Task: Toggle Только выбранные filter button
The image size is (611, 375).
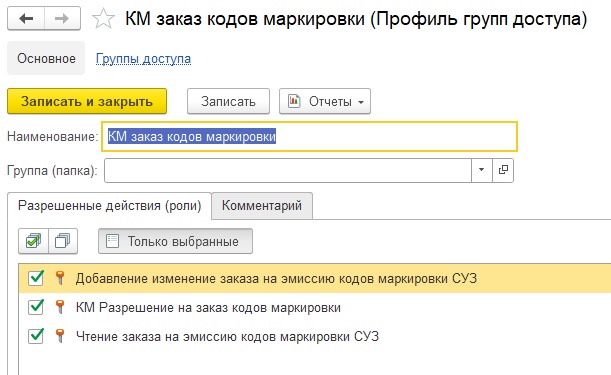Action: (175, 241)
